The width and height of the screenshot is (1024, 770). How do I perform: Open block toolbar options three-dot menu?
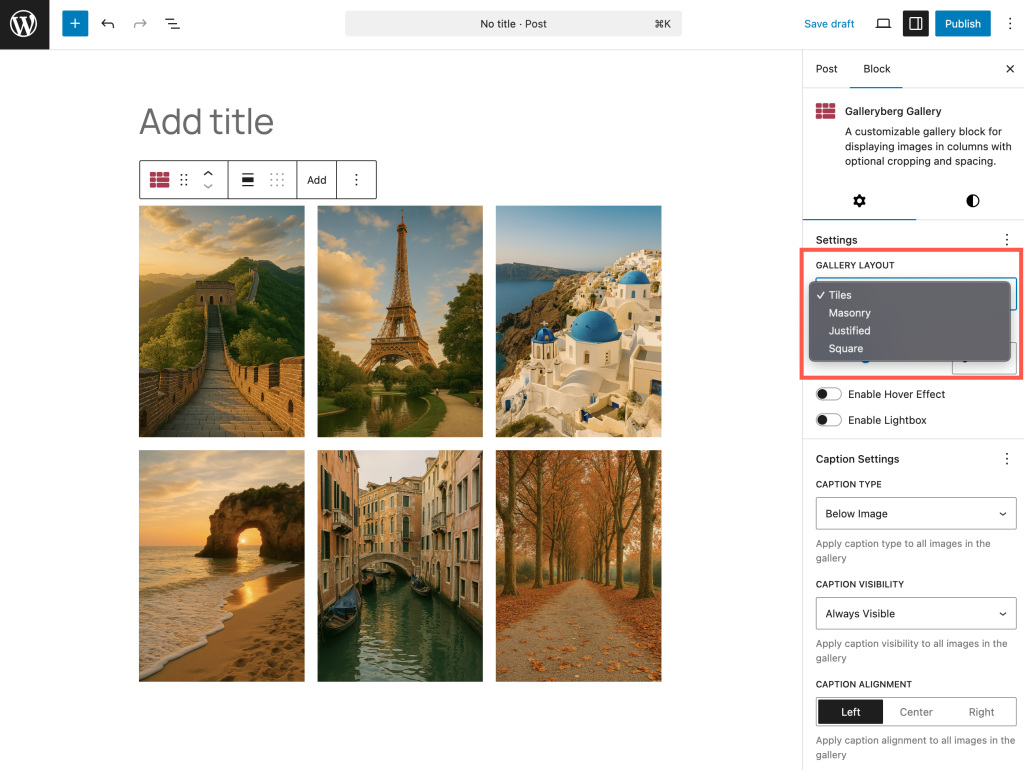356,180
